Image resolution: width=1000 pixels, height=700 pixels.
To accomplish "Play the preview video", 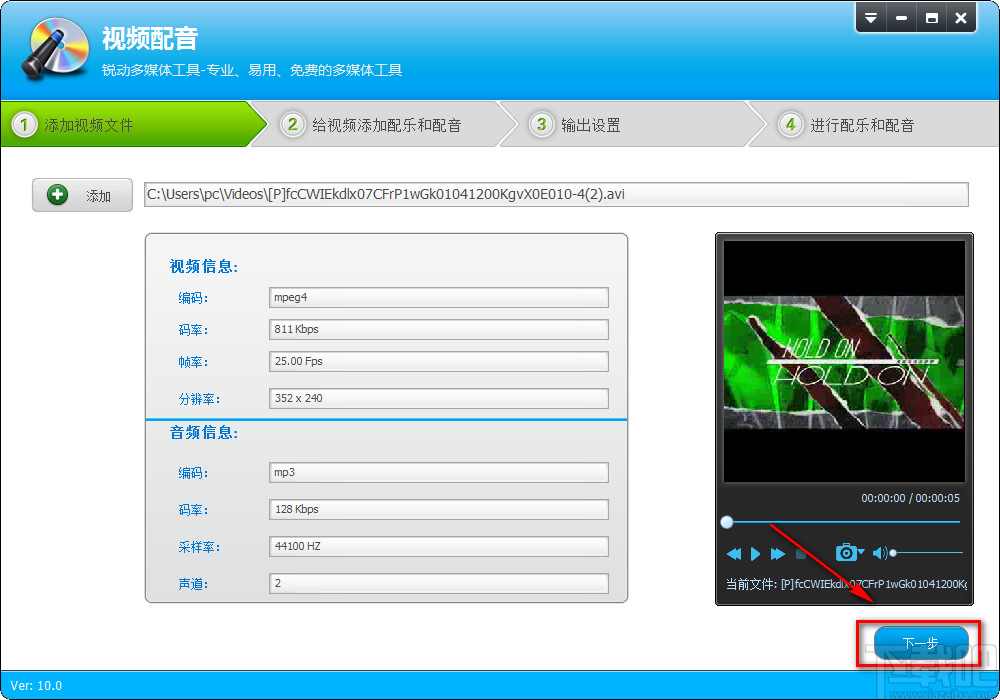I will click(x=756, y=553).
